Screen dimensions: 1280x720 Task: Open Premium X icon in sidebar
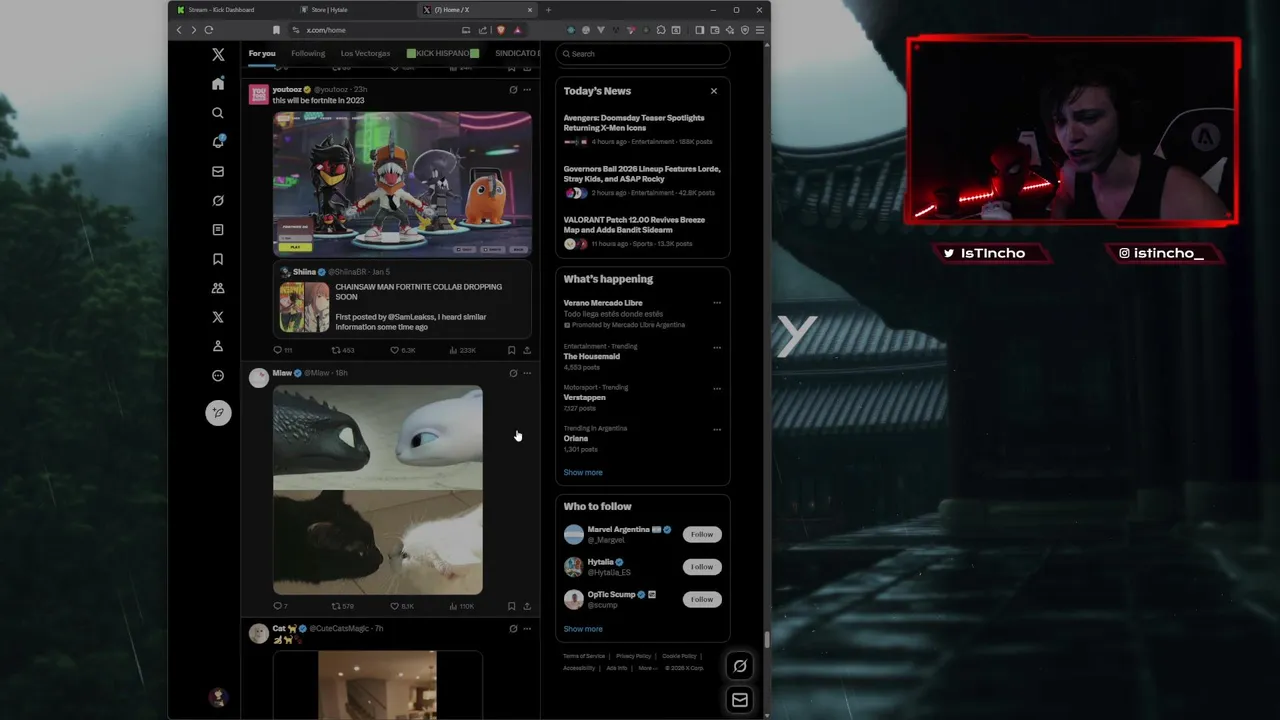tap(218, 317)
